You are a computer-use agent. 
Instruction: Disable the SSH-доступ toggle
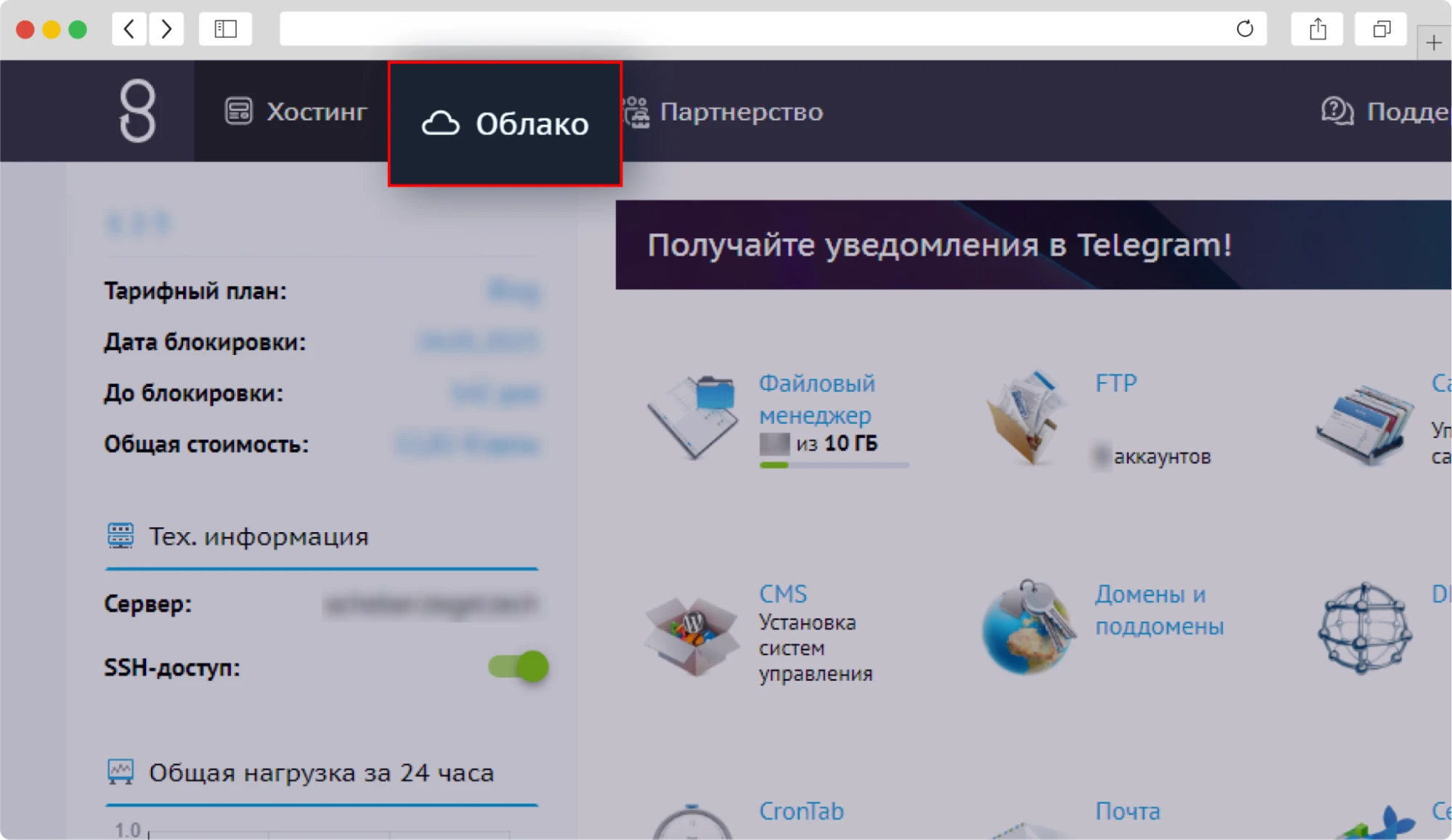pyautogui.click(x=518, y=667)
